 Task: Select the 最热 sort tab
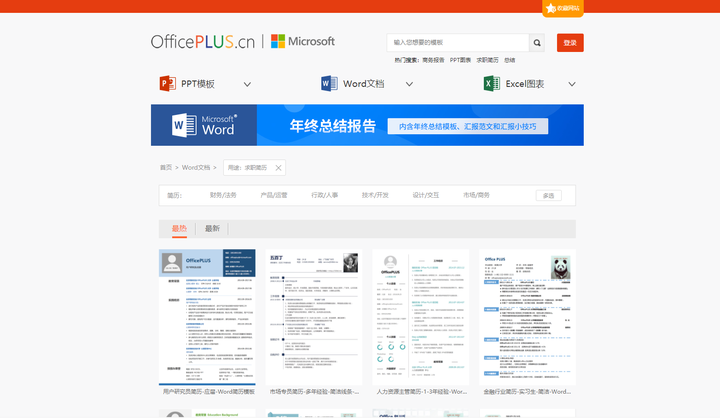point(179,228)
